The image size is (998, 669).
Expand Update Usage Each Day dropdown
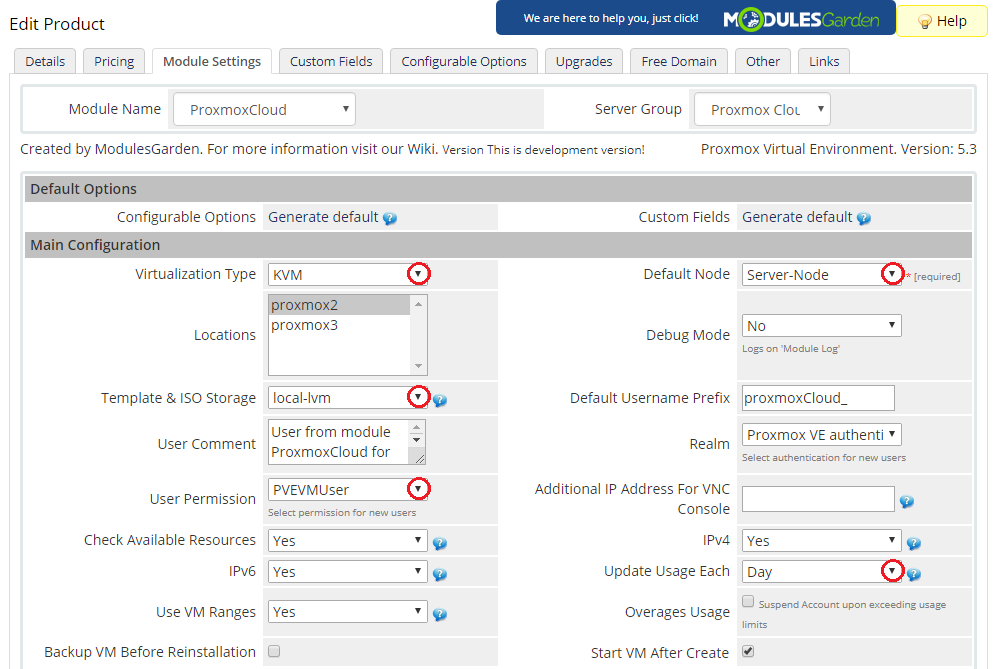point(822,572)
